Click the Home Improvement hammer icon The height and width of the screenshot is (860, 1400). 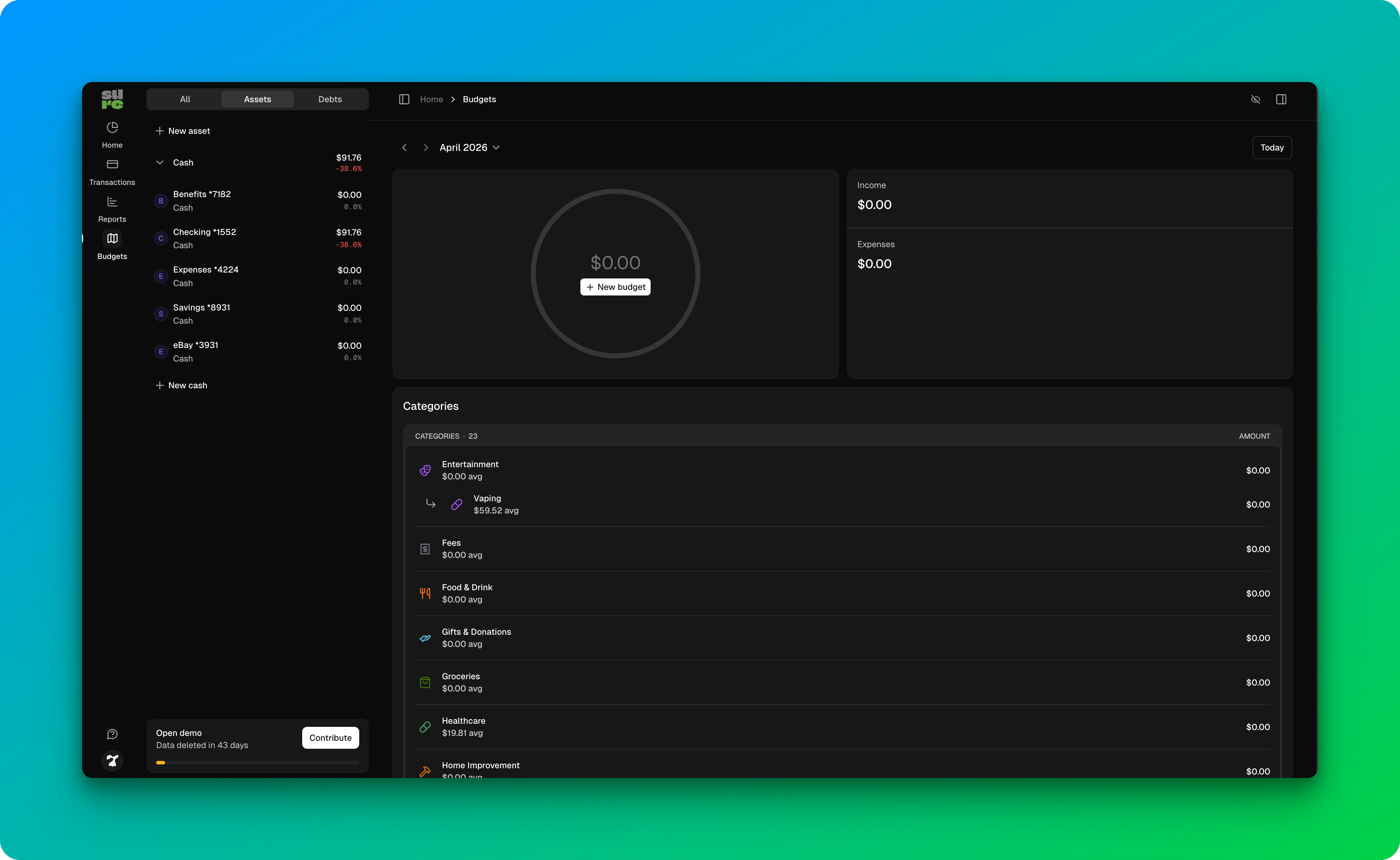coord(425,771)
